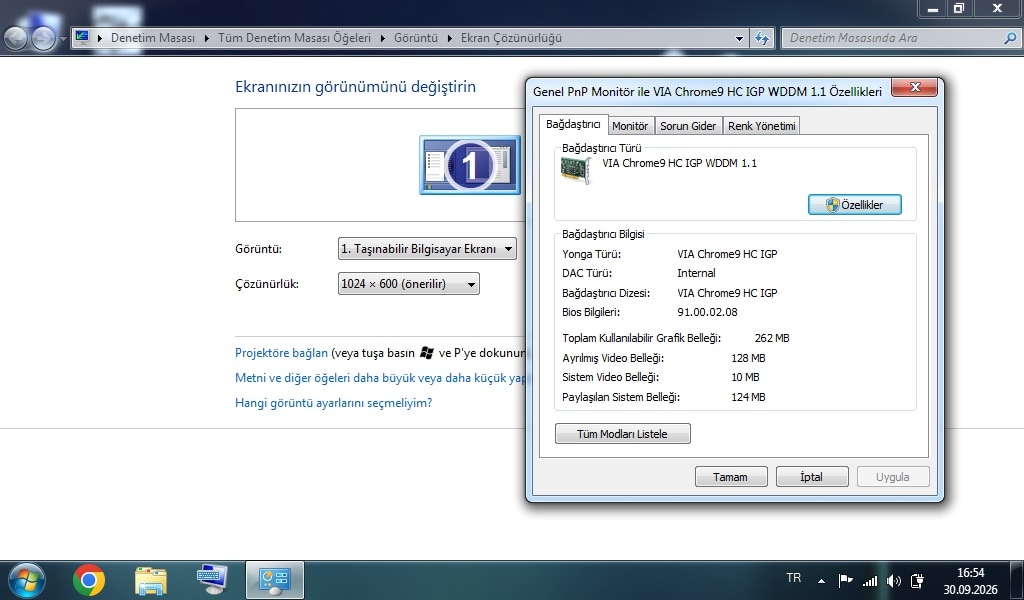This screenshot has width=1024, height=600.
Task: Select the monitor 1 display thumbnail
Action: pos(470,165)
